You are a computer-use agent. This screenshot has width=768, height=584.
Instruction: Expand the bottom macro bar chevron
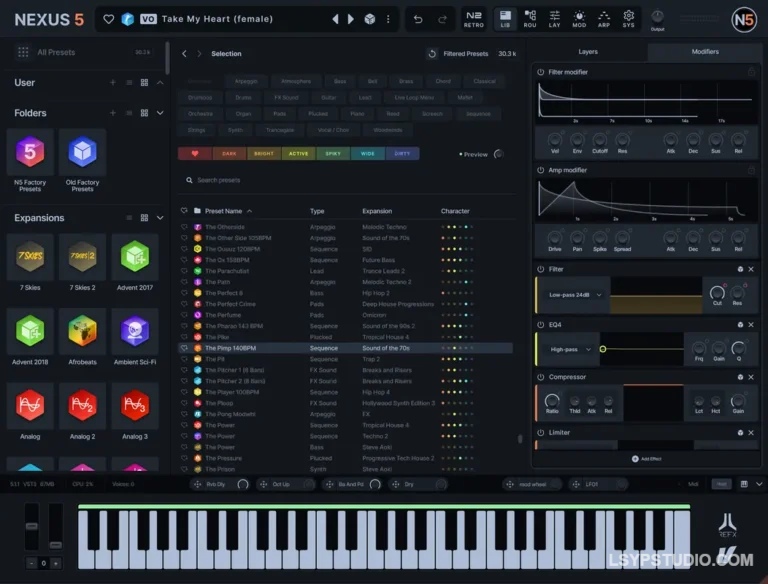759,484
